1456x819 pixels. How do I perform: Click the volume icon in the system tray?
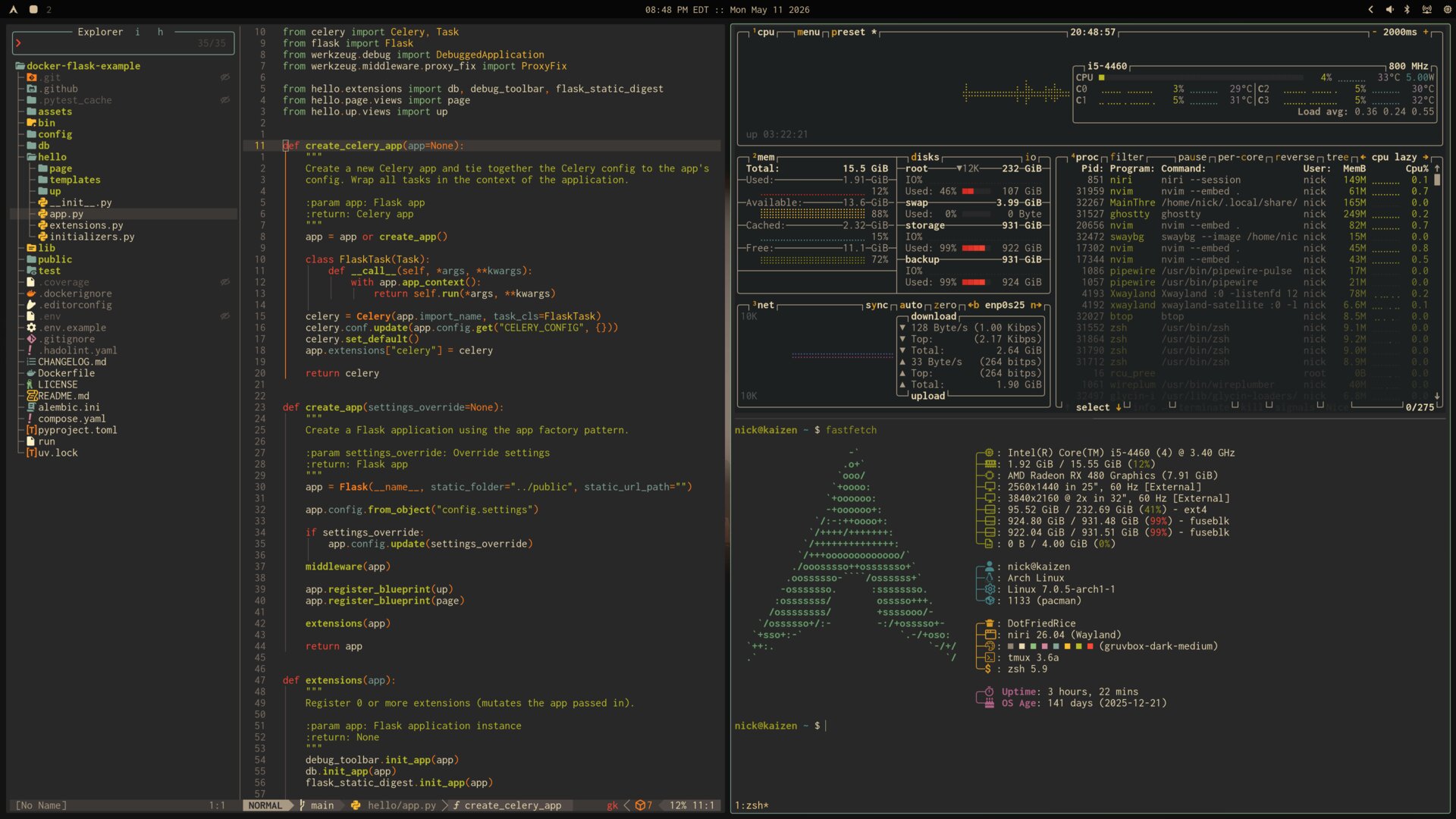pyautogui.click(x=1389, y=10)
